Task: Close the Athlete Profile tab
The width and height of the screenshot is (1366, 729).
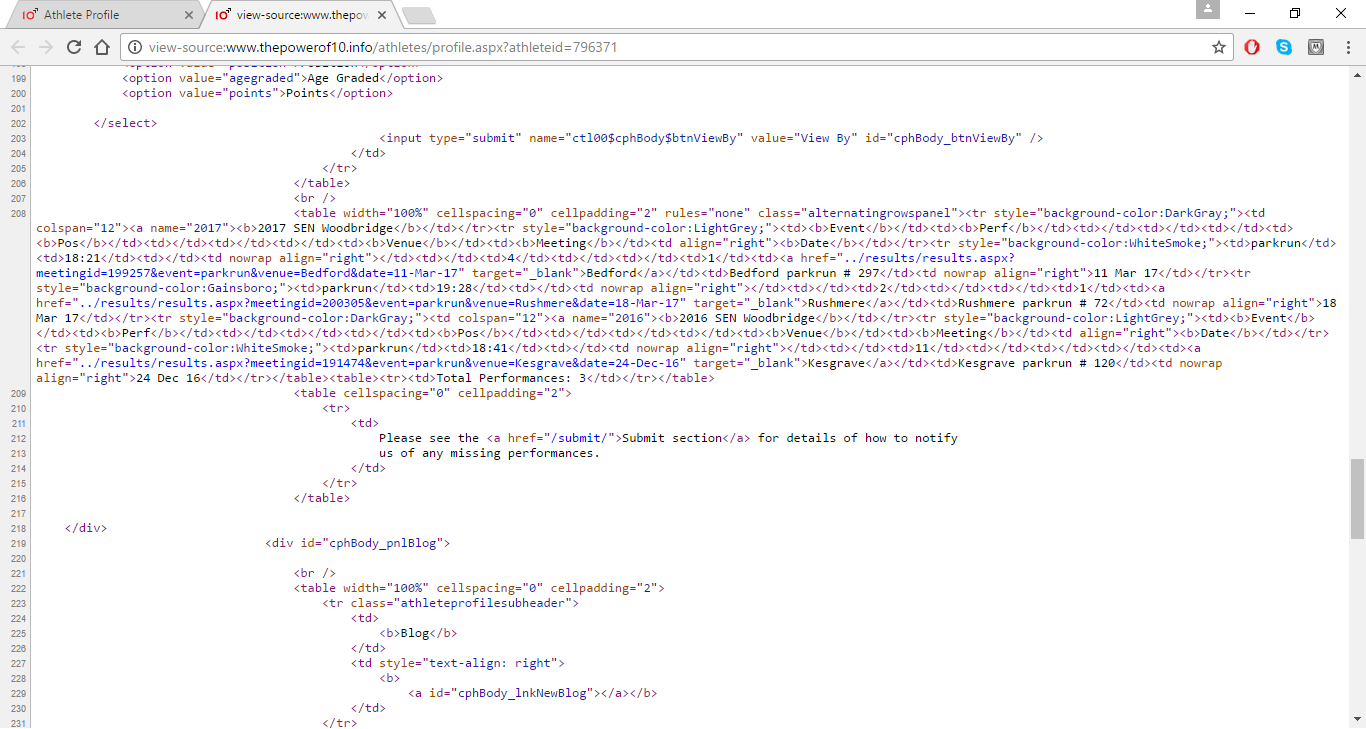Action: (x=189, y=15)
